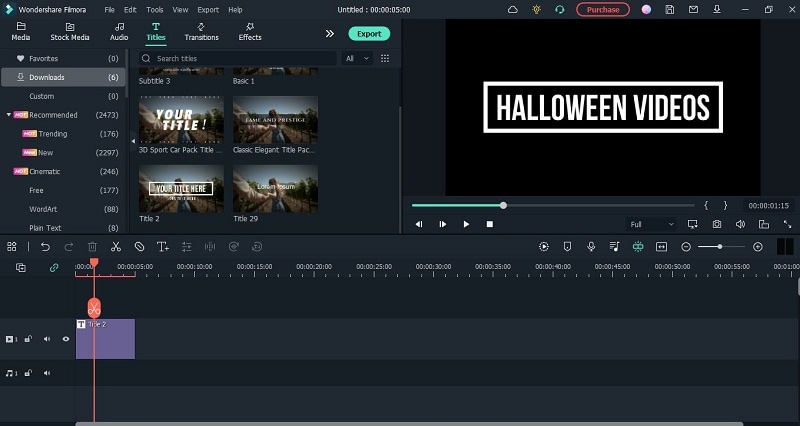800x426 pixels.
Task: Toggle the grid view icon
Action: pos(385,58)
